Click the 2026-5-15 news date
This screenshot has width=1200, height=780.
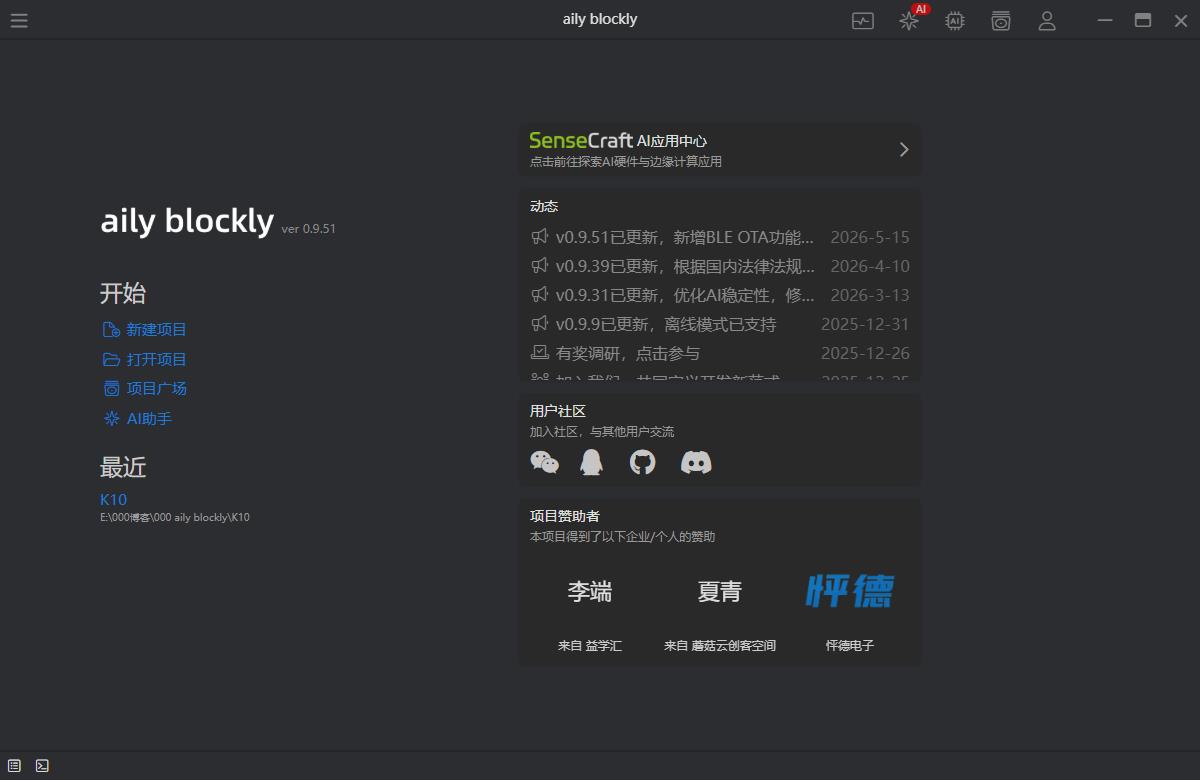click(870, 238)
